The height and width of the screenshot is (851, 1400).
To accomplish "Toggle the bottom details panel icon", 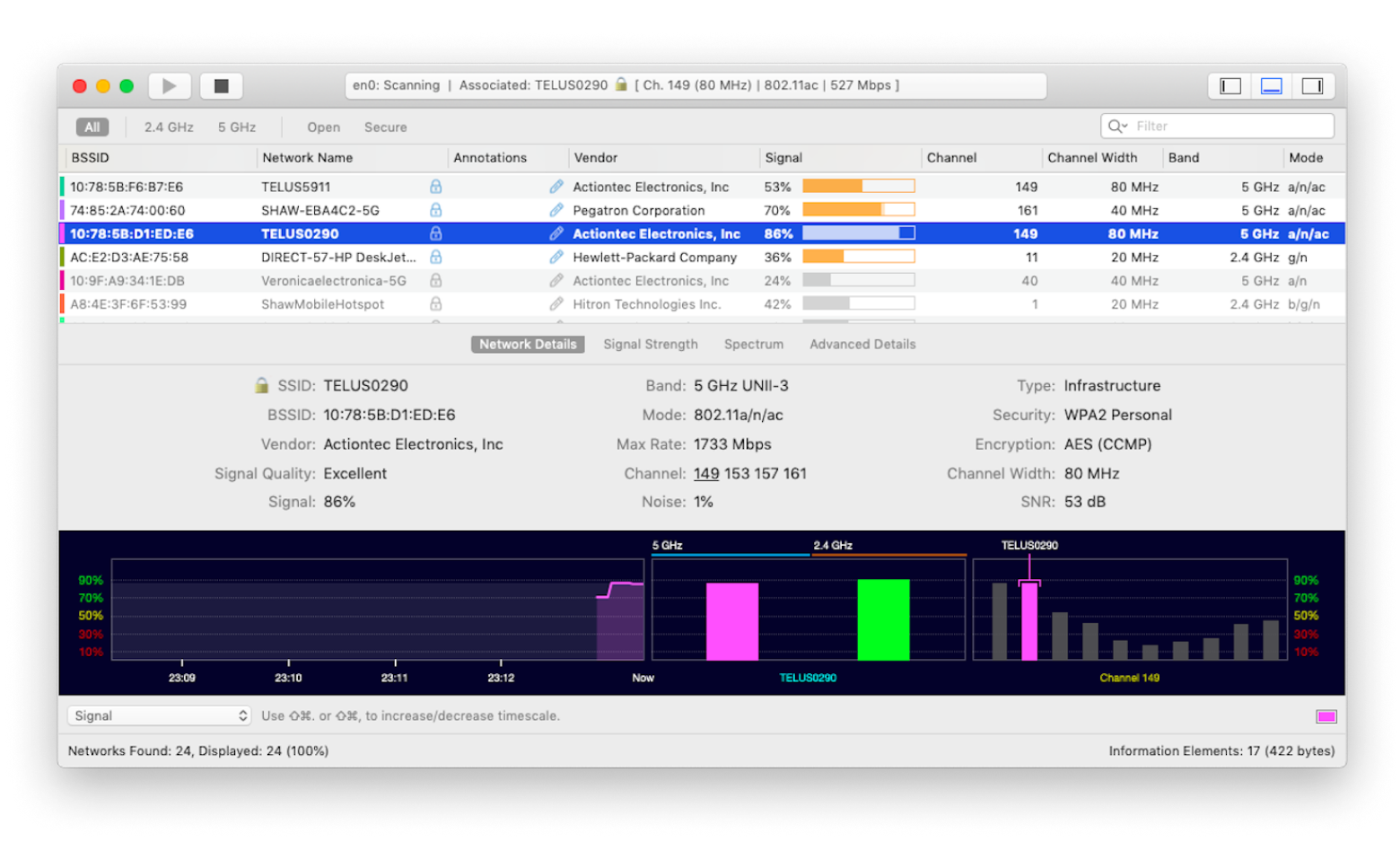I will 1271,86.
